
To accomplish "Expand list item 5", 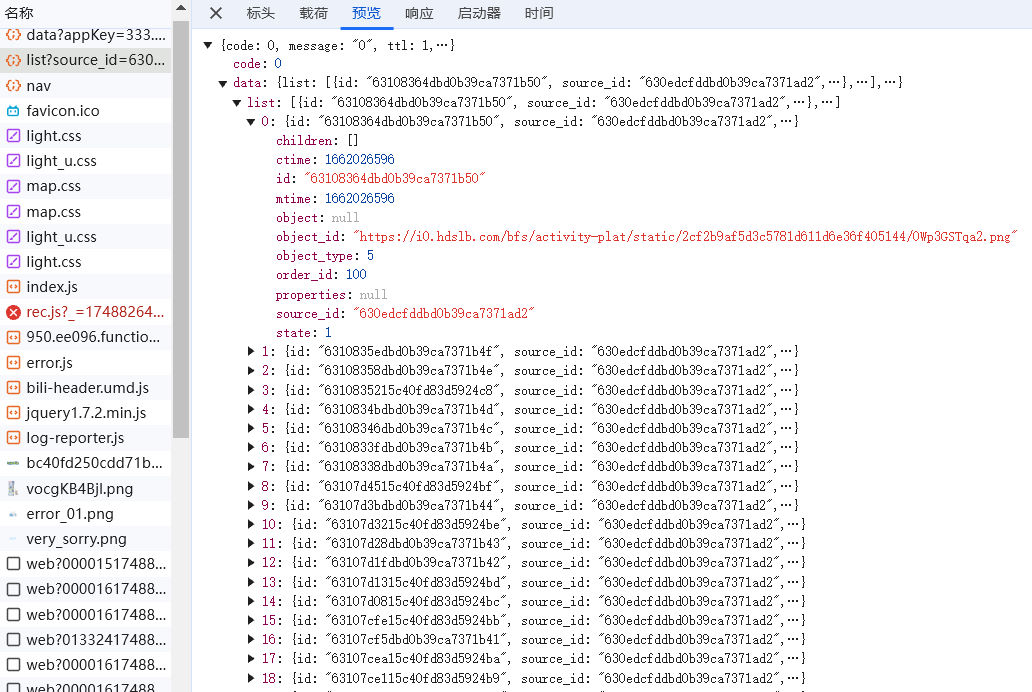I will pyautogui.click(x=251, y=428).
